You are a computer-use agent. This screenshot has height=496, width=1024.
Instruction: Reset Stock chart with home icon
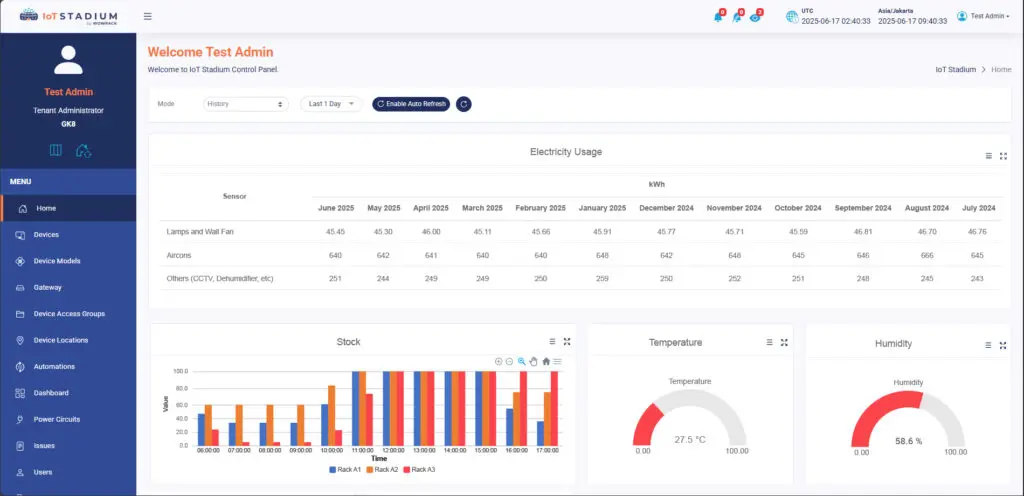pyautogui.click(x=546, y=361)
